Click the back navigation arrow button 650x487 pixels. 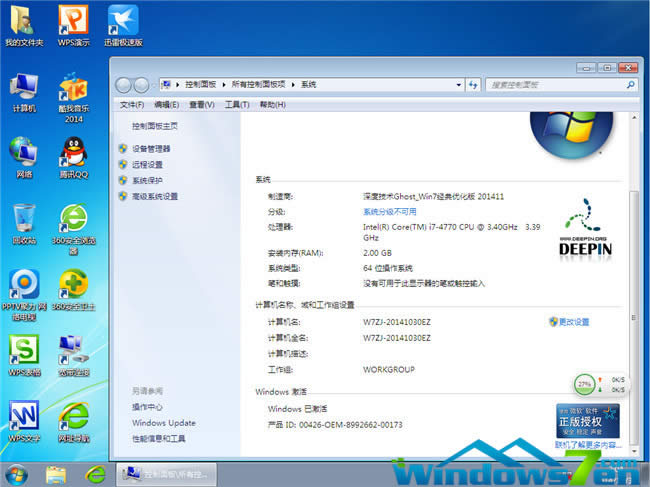point(125,85)
